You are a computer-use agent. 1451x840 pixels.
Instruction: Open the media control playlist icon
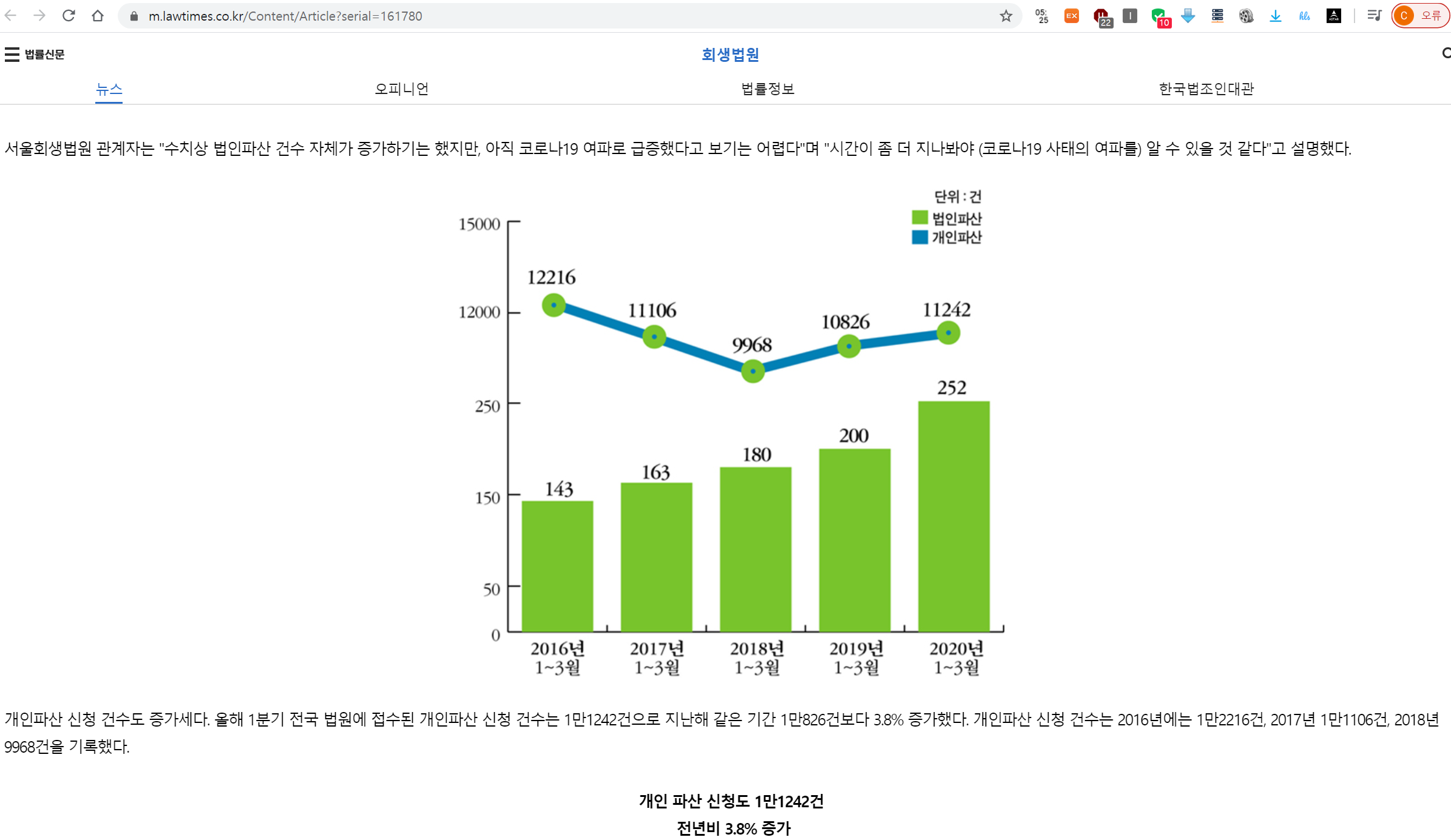tap(1375, 16)
